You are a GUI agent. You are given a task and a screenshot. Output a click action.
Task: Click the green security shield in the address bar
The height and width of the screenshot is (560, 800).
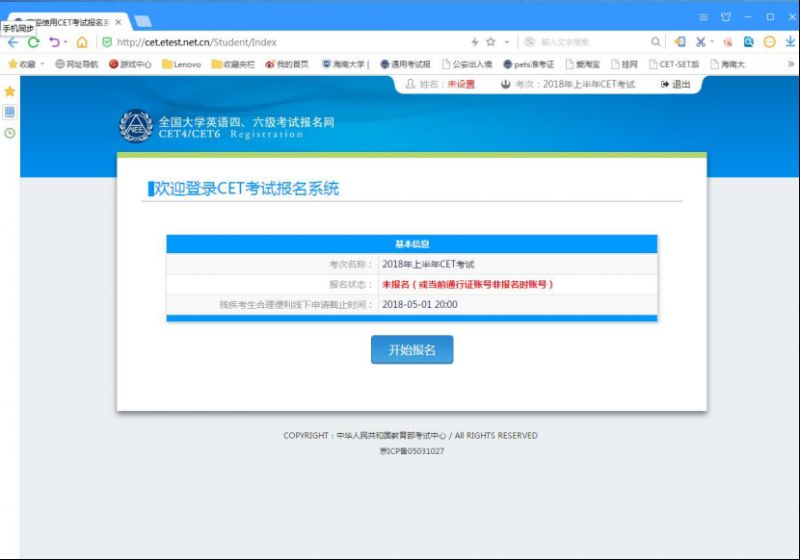coord(107,42)
